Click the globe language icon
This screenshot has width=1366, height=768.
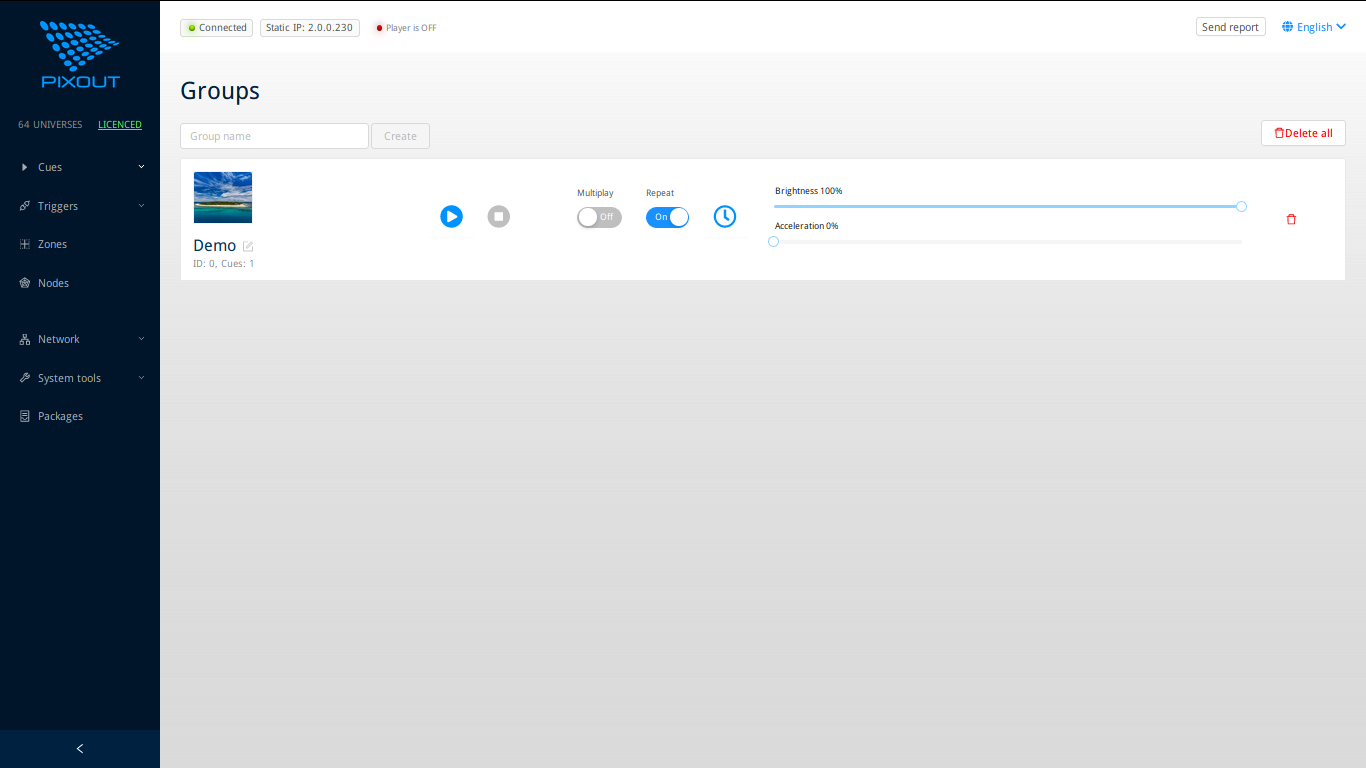coord(1288,27)
